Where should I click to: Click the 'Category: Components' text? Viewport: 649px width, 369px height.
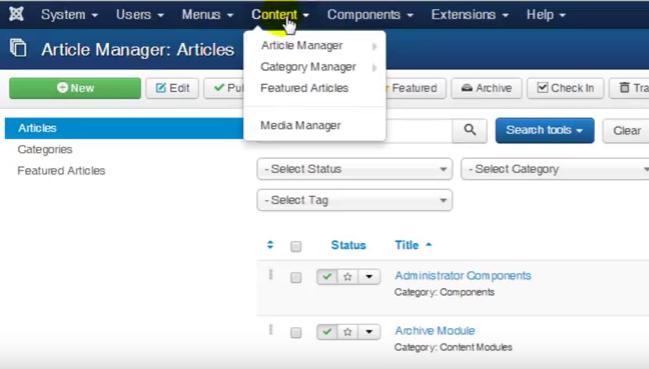[x=444, y=292]
